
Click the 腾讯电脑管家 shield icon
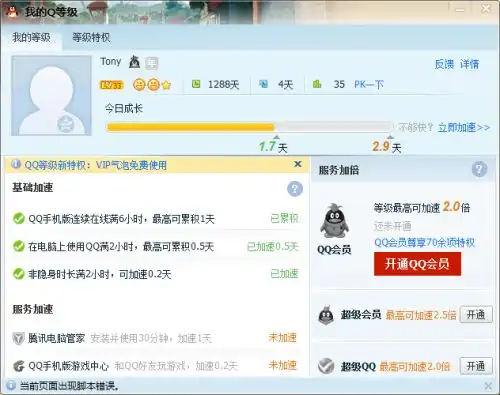tap(18, 338)
